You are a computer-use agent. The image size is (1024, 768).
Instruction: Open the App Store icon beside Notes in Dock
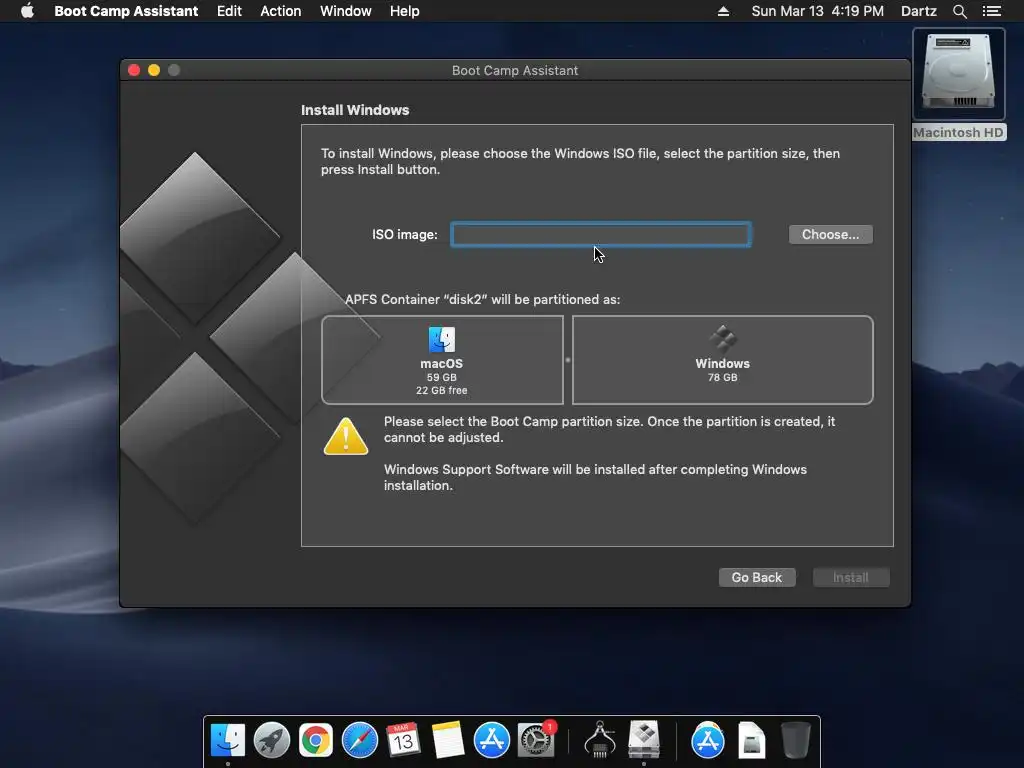pos(491,740)
